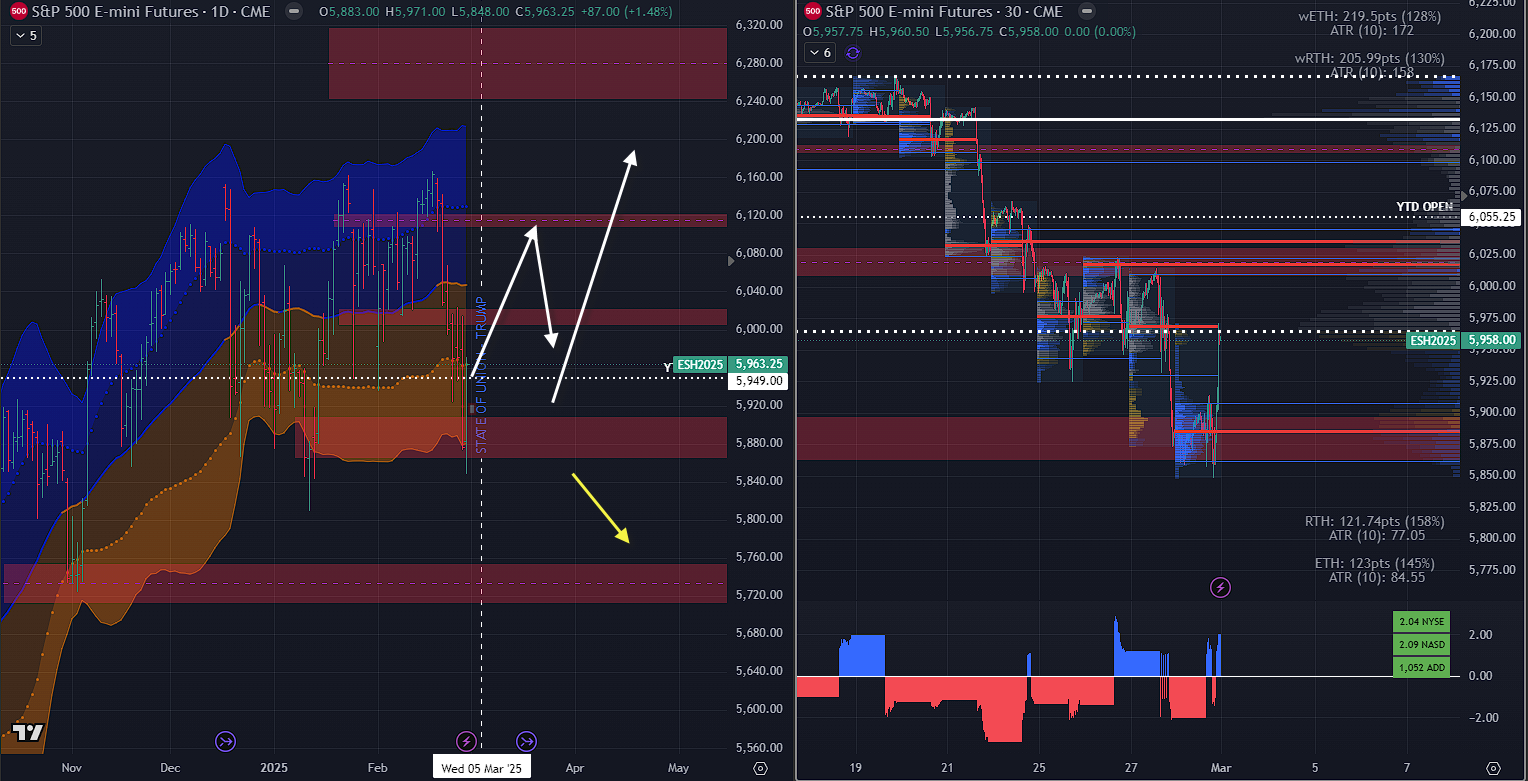
Task: Click the 6,100.00 label on the 30-minute price axis
Action: [1492, 160]
